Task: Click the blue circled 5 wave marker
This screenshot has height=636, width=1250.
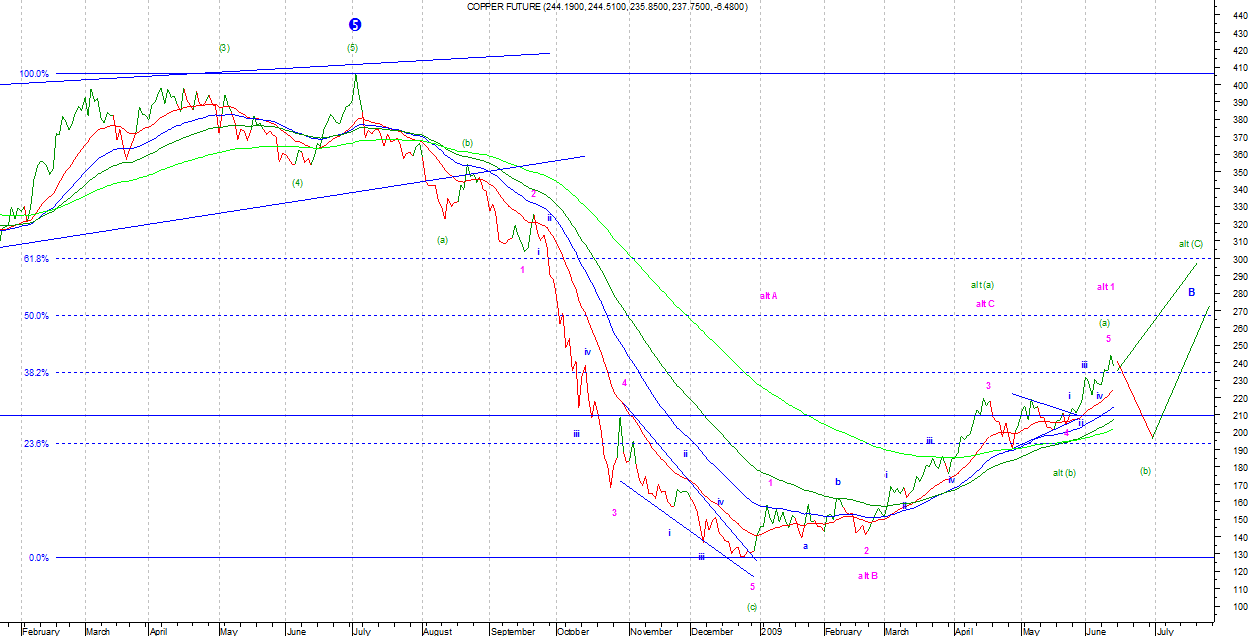Action: pyautogui.click(x=353, y=25)
